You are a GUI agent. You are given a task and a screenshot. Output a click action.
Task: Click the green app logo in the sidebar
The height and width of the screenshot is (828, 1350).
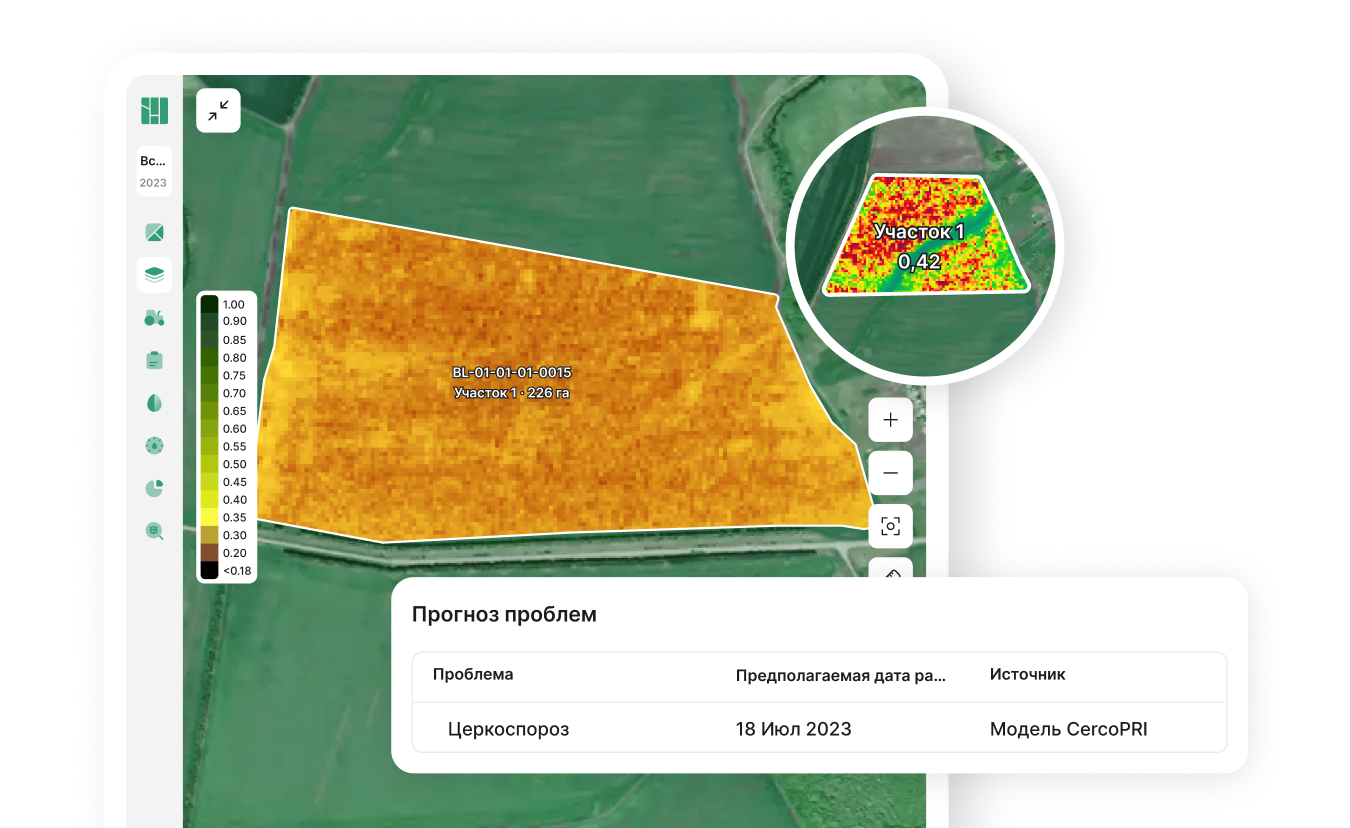tap(154, 110)
